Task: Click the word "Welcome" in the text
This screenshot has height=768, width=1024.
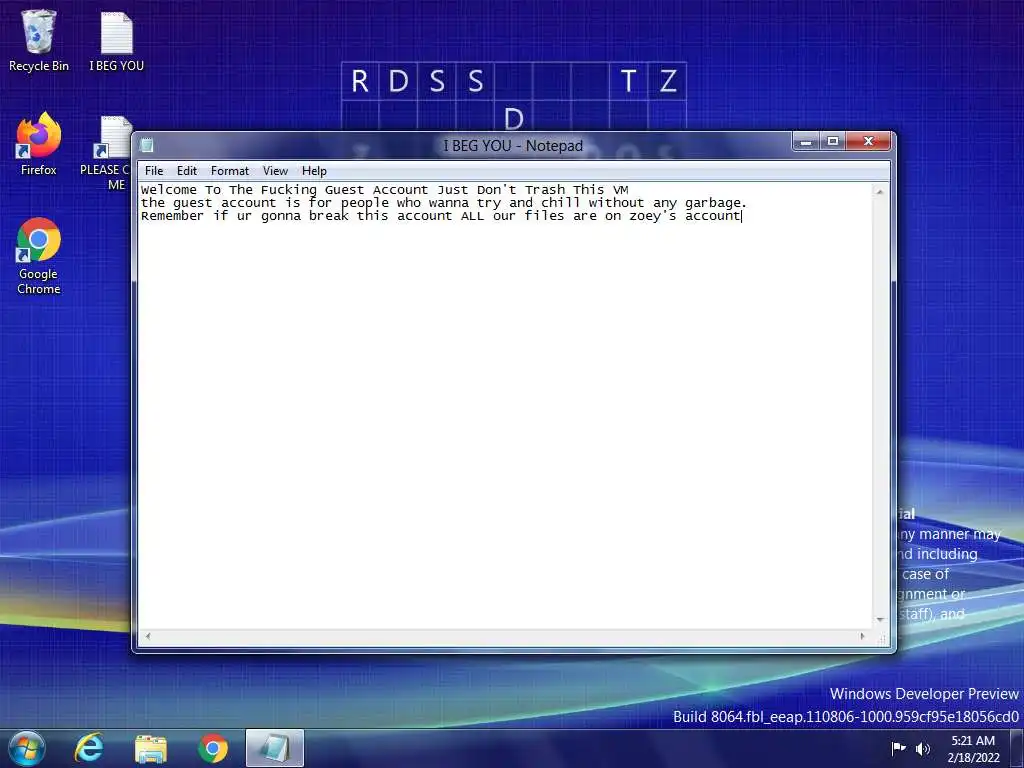Action: coord(168,190)
